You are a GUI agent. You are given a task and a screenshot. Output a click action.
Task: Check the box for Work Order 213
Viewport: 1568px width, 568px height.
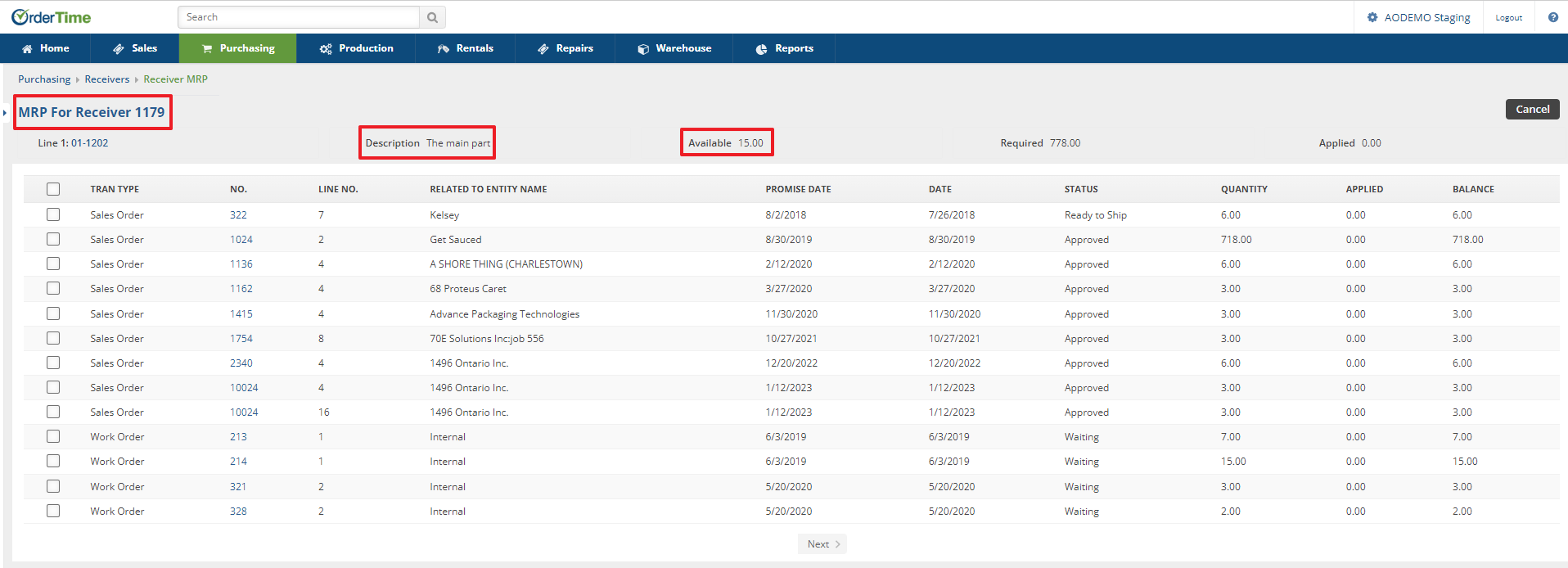[x=53, y=436]
